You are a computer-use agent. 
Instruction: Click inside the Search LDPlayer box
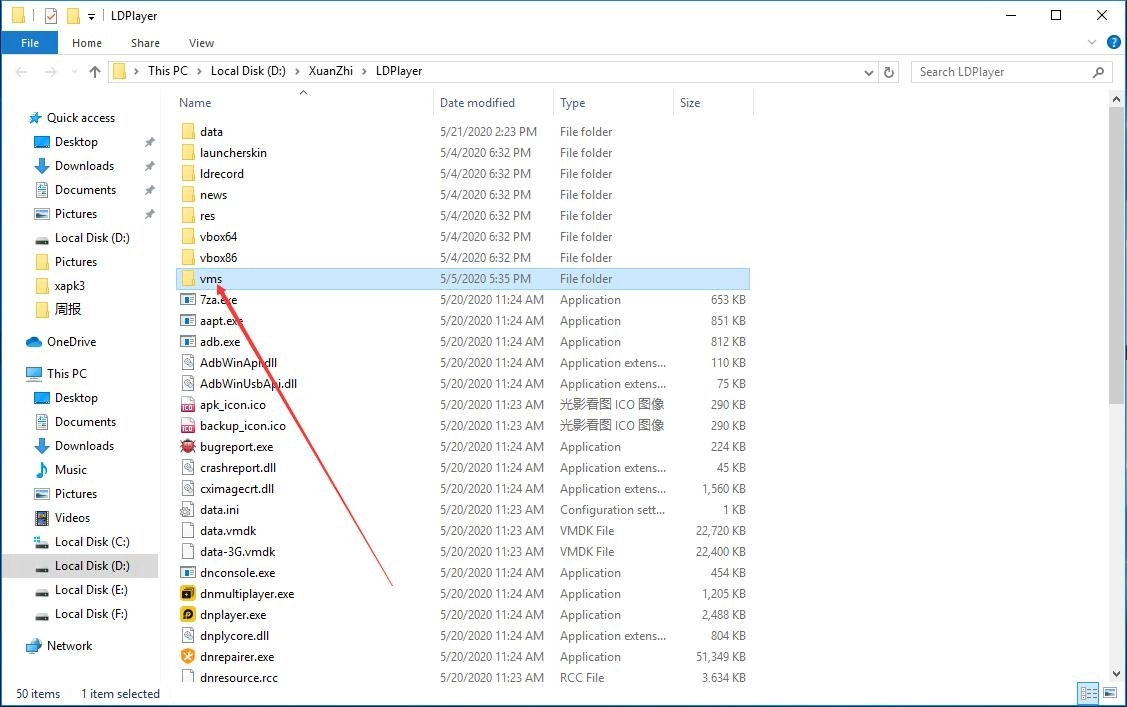1000,71
